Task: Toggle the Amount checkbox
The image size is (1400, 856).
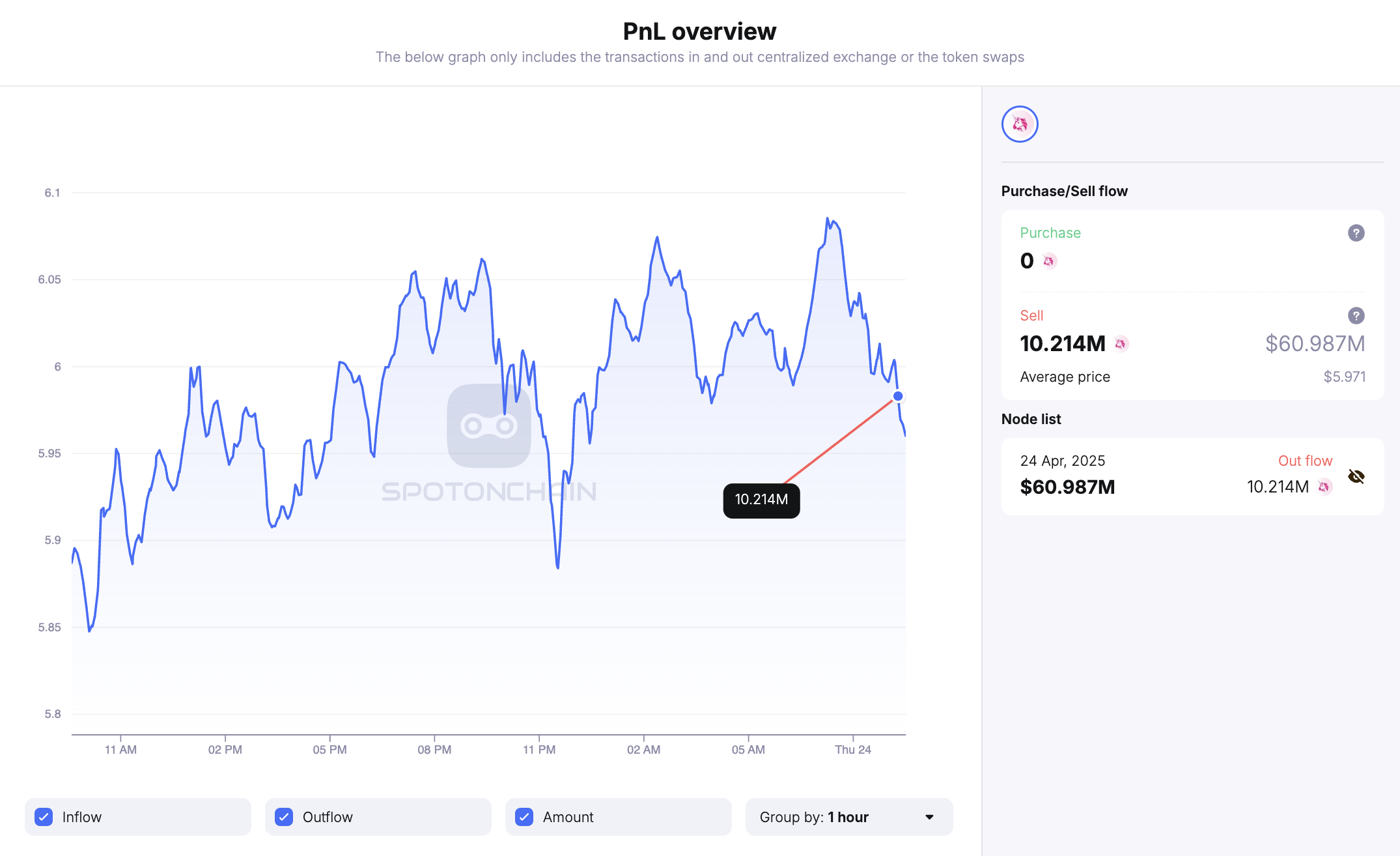Action: point(524,817)
